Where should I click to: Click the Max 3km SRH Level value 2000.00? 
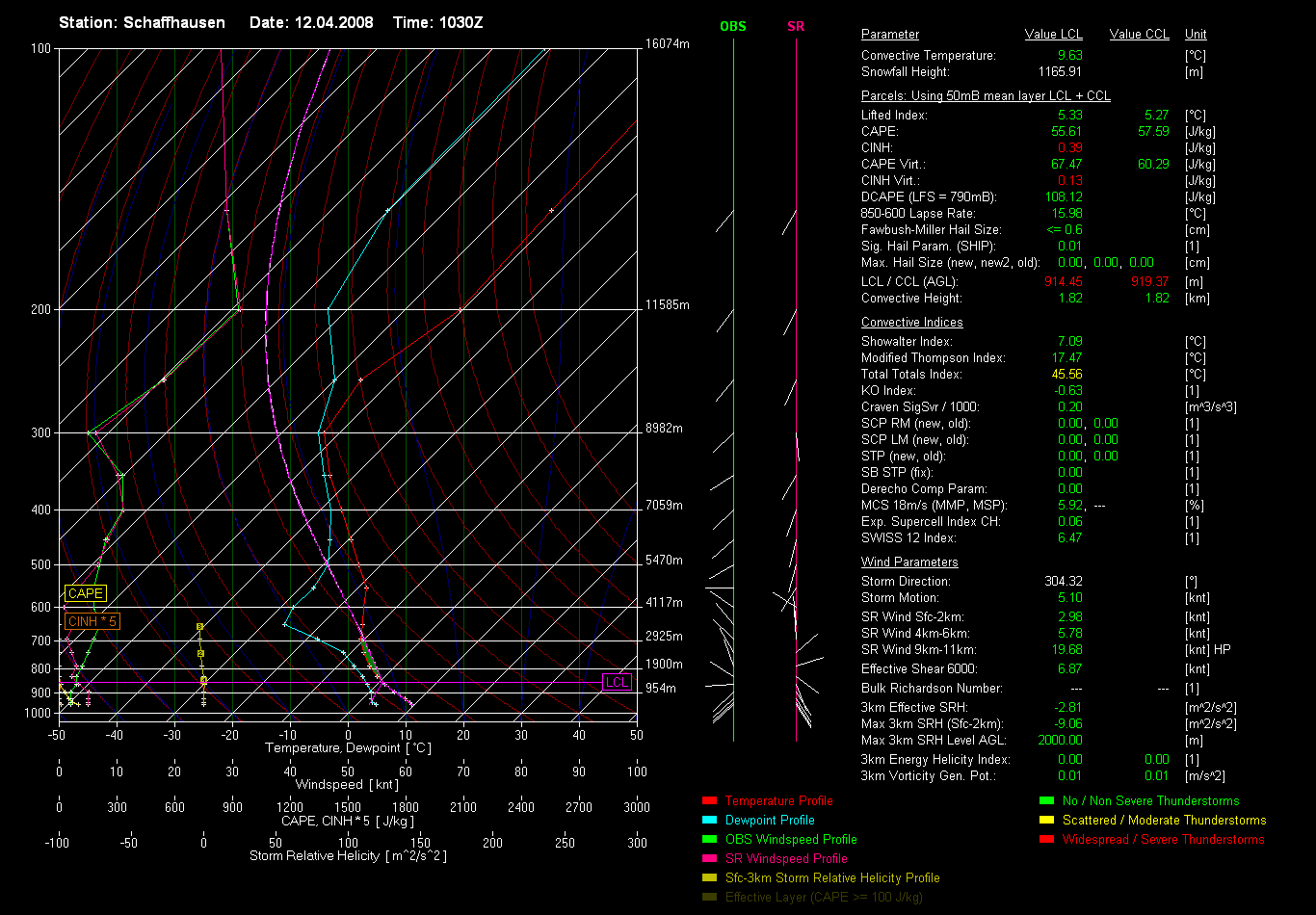pyautogui.click(x=1061, y=741)
